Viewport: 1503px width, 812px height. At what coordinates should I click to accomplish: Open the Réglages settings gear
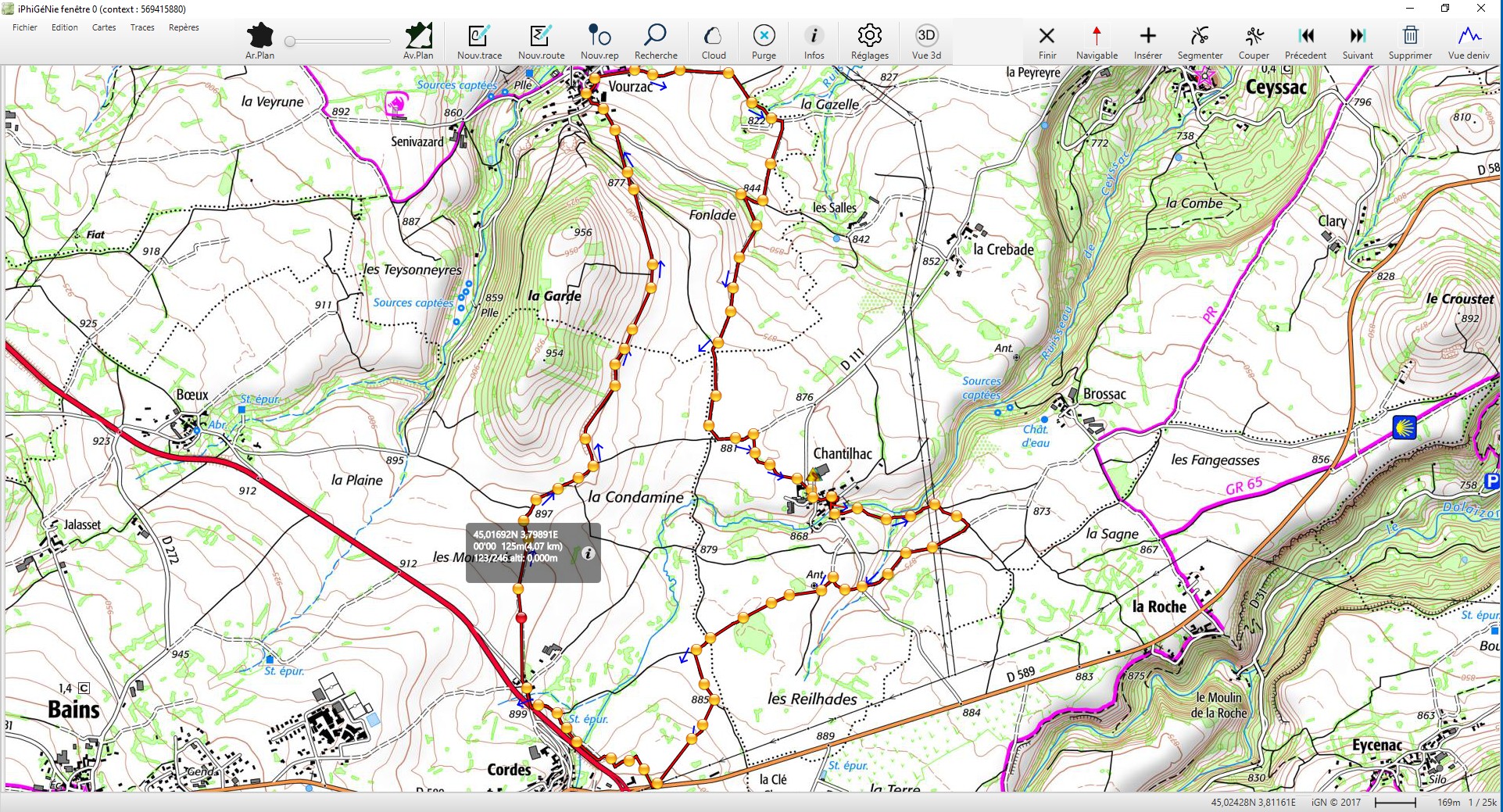pyautogui.click(x=869, y=37)
